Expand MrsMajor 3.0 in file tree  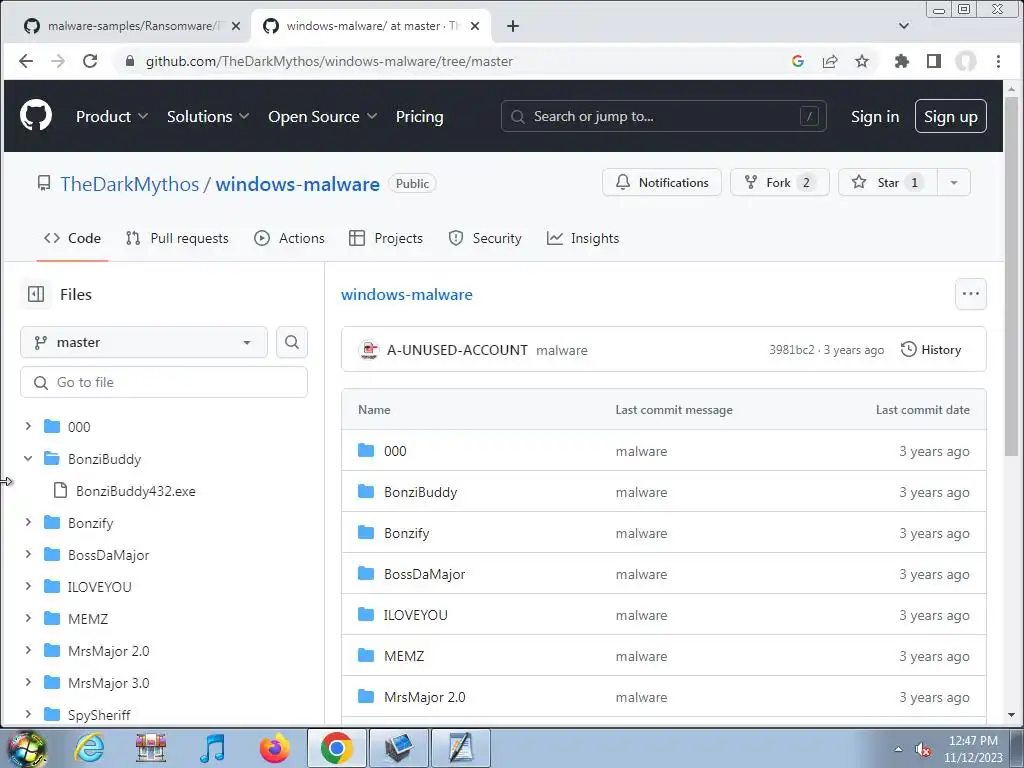coord(28,682)
